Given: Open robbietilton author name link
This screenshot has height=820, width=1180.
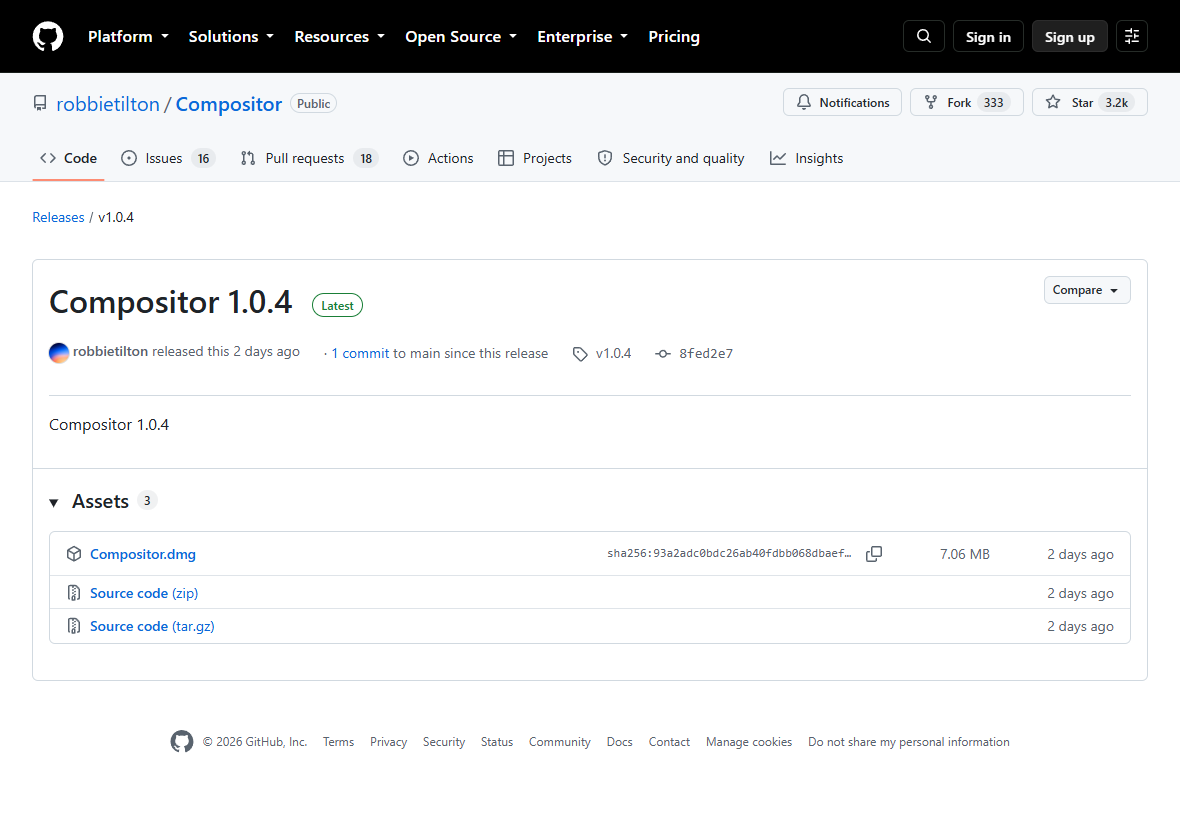Looking at the screenshot, I should click(x=111, y=351).
